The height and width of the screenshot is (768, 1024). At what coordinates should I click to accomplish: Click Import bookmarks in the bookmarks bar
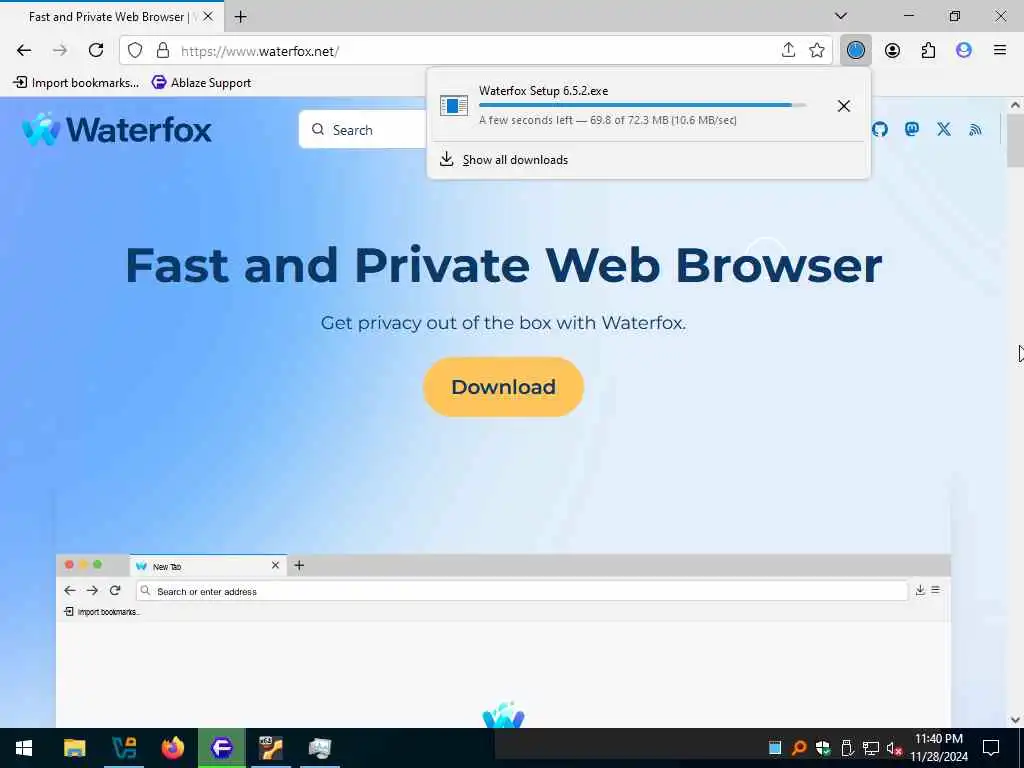(x=76, y=82)
